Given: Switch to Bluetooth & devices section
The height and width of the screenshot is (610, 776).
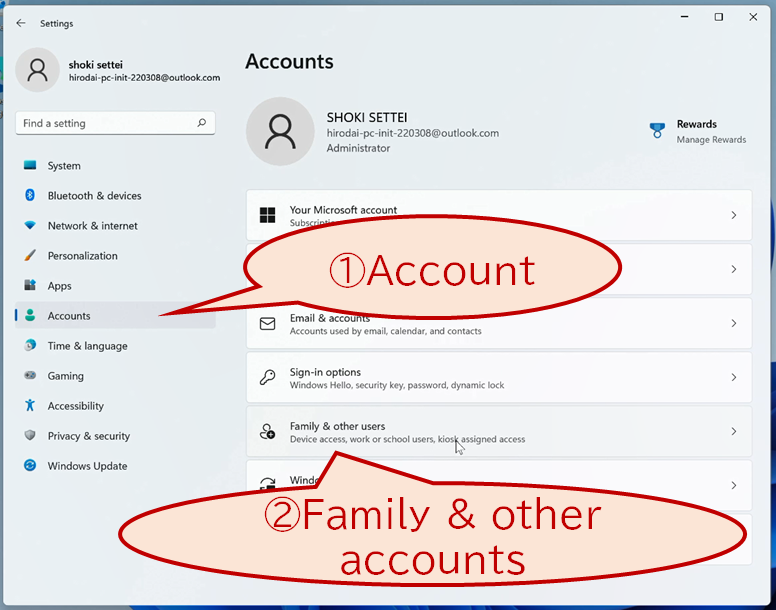Looking at the screenshot, I should pos(115,195).
